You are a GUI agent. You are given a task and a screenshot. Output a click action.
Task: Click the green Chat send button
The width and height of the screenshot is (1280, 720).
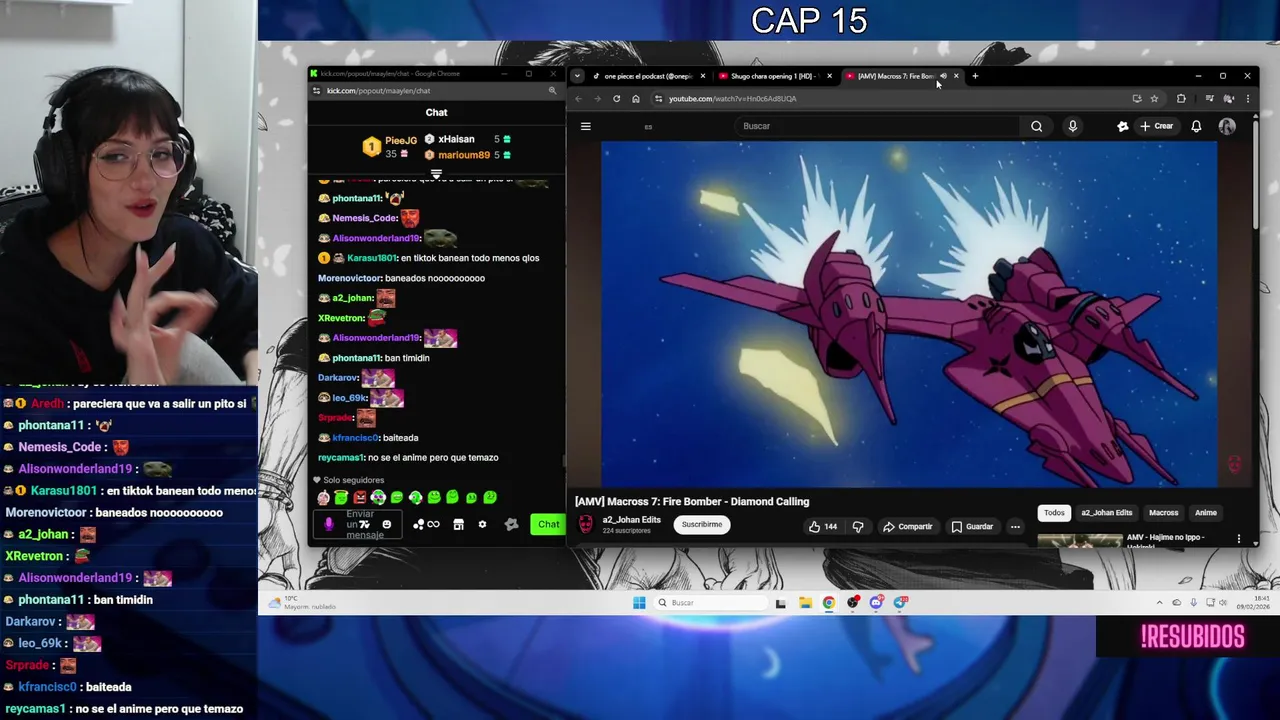point(548,524)
